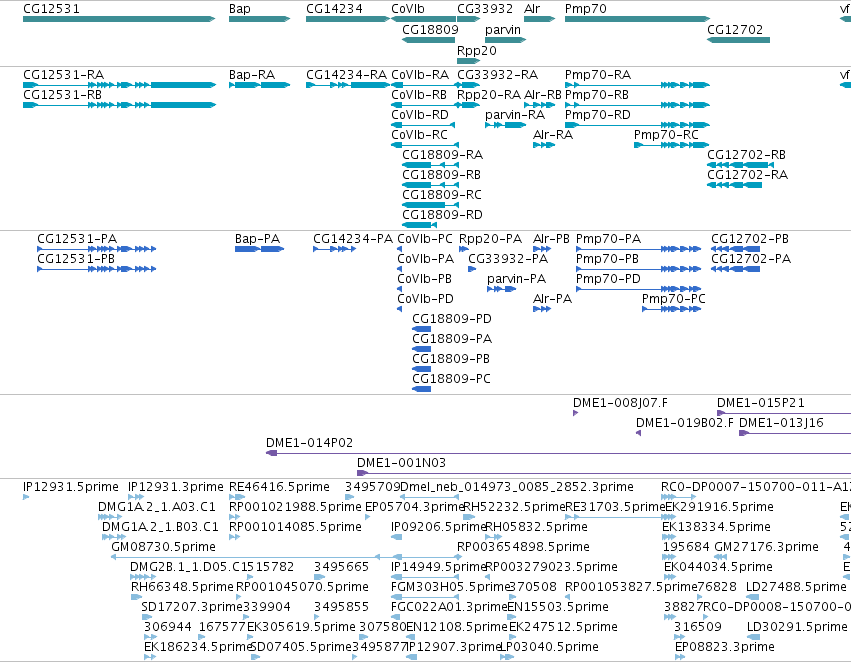Select the CG14234 gene feature
851x662 pixels.
point(348,19)
